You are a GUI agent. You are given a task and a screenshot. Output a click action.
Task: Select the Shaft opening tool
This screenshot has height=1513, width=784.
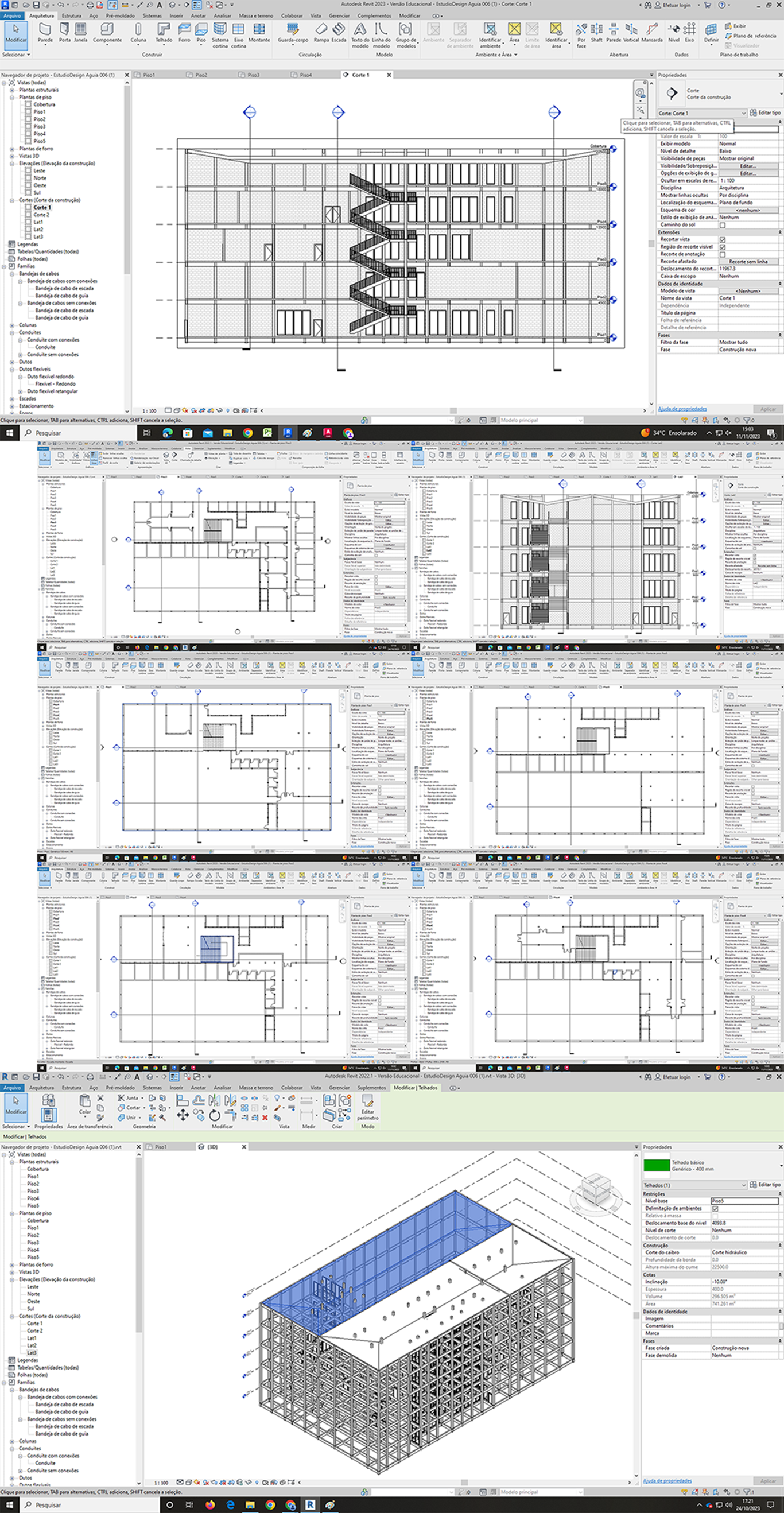[597, 33]
